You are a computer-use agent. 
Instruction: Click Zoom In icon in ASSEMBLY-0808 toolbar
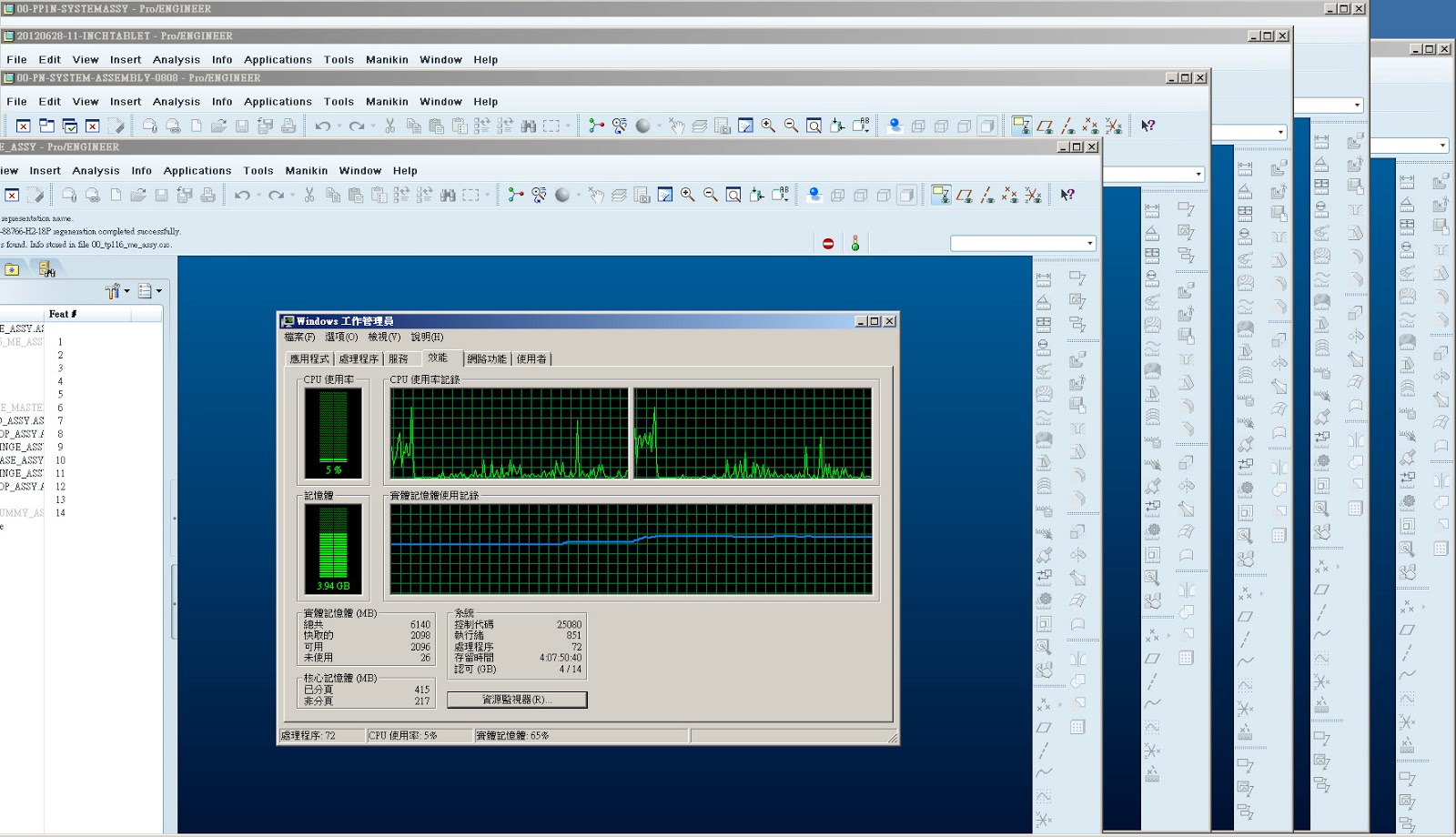coord(768,126)
